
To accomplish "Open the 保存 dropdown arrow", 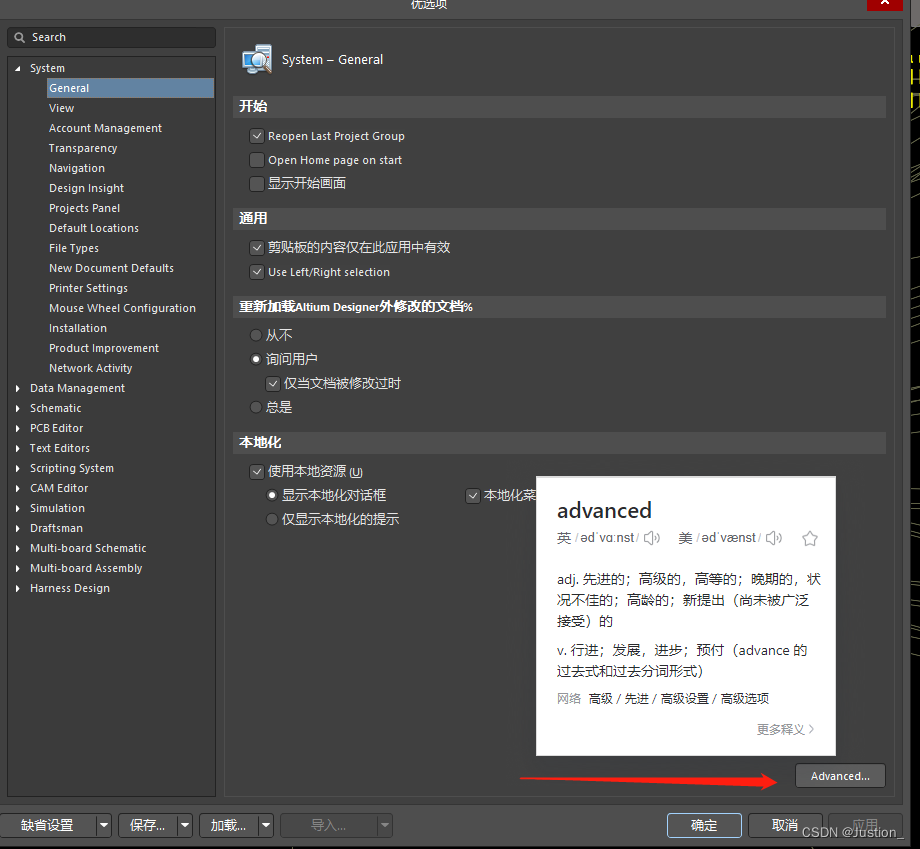I will pyautogui.click(x=185, y=826).
